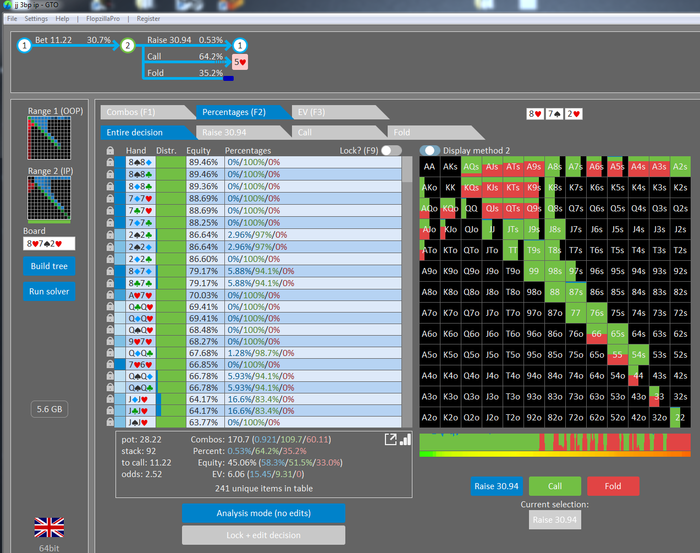The width and height of the screenshot is (700, 553).
Task: Click the AA cell in range matrix
Action: [429, 166]
